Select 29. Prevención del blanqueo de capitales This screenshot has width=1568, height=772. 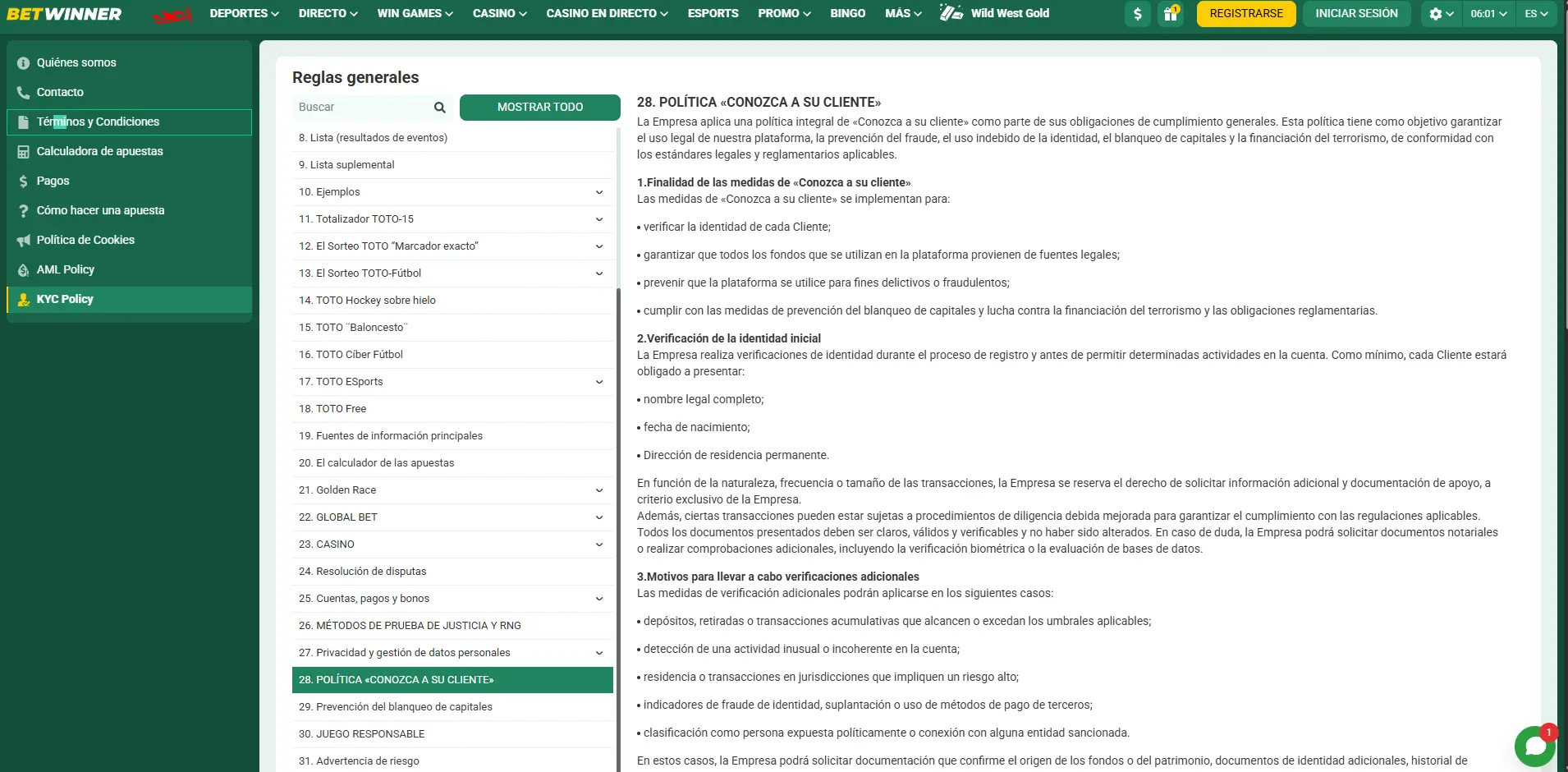coord(452,707)
